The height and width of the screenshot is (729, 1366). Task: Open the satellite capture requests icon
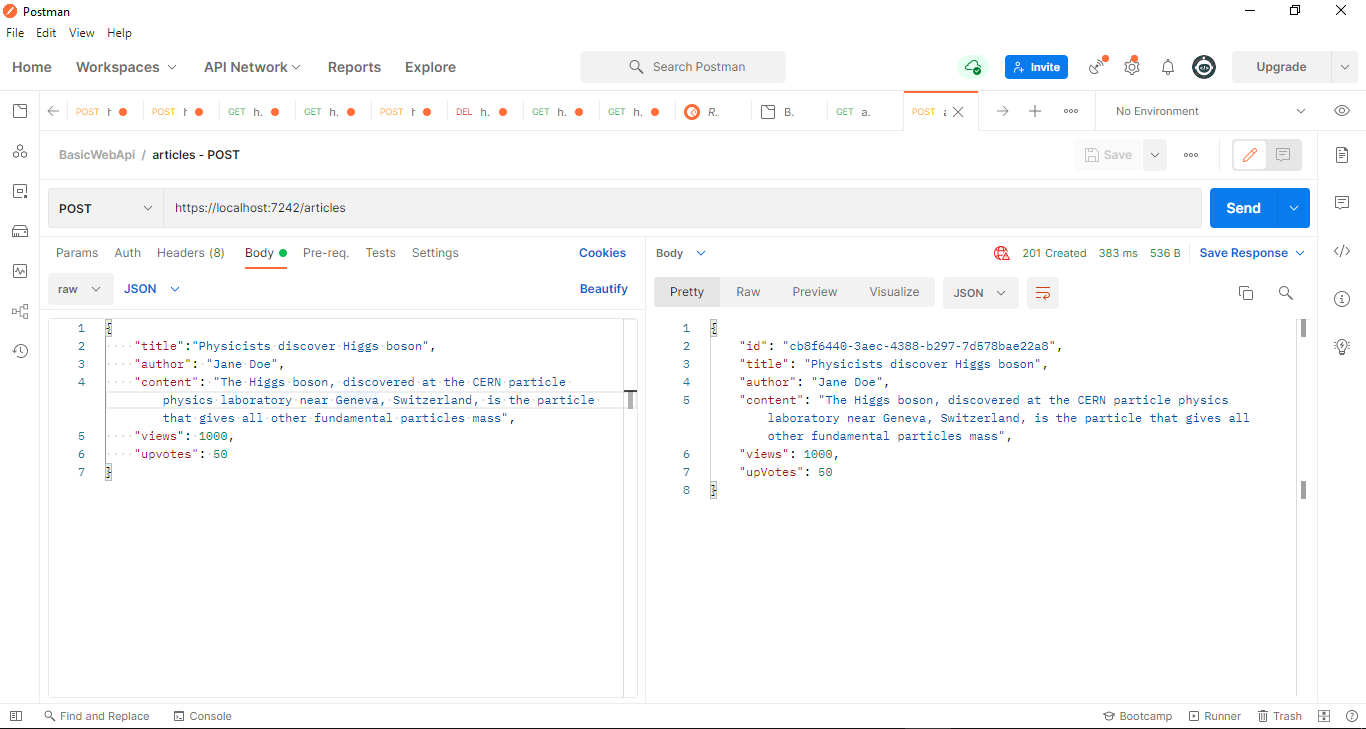[1098, 67]
